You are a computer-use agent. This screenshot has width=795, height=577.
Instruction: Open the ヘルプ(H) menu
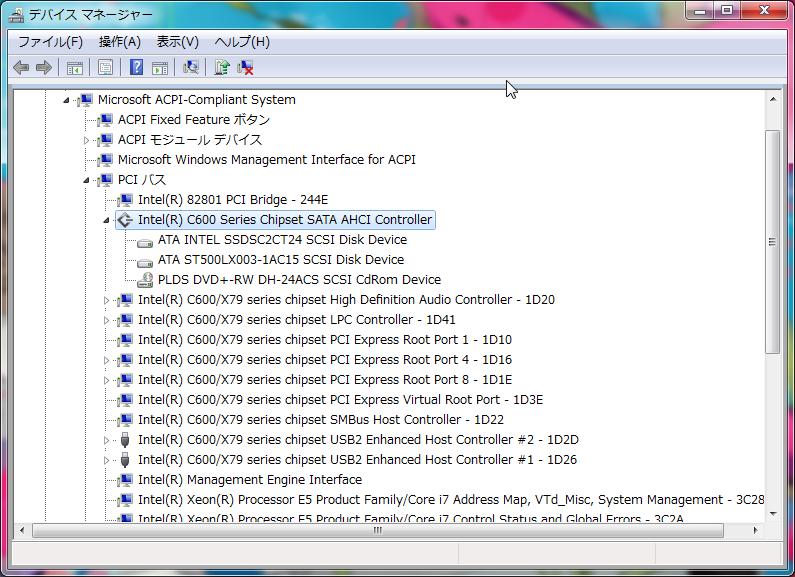(x=242, y=42)
